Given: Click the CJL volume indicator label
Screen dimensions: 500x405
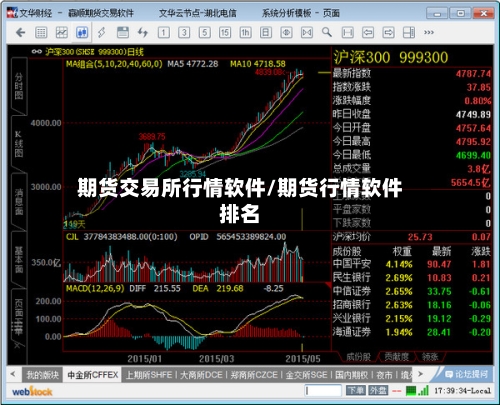Looking at the screenshot, I should [x=72, y=237].
